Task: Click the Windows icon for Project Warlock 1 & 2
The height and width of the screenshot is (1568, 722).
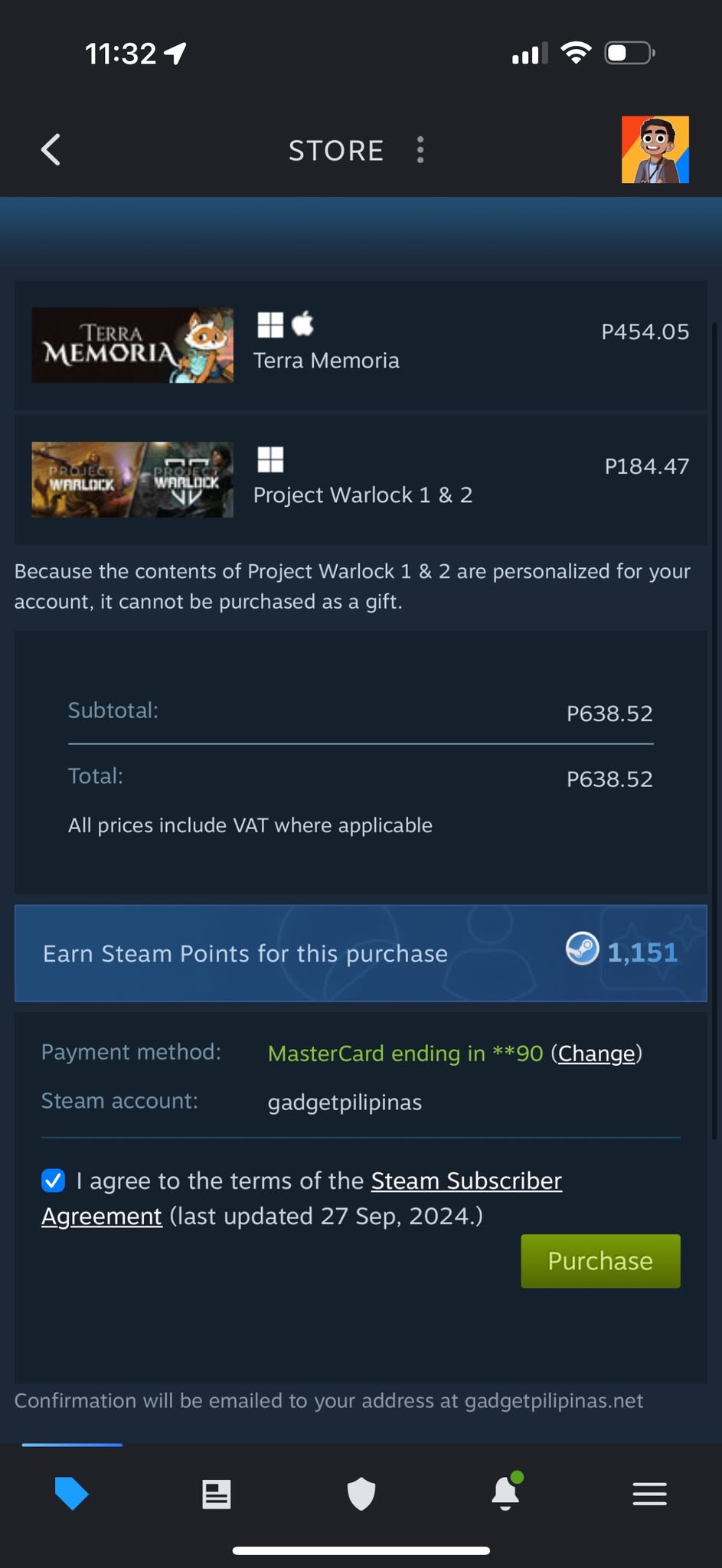Action: pyautogui.click(x=270, y=460)
